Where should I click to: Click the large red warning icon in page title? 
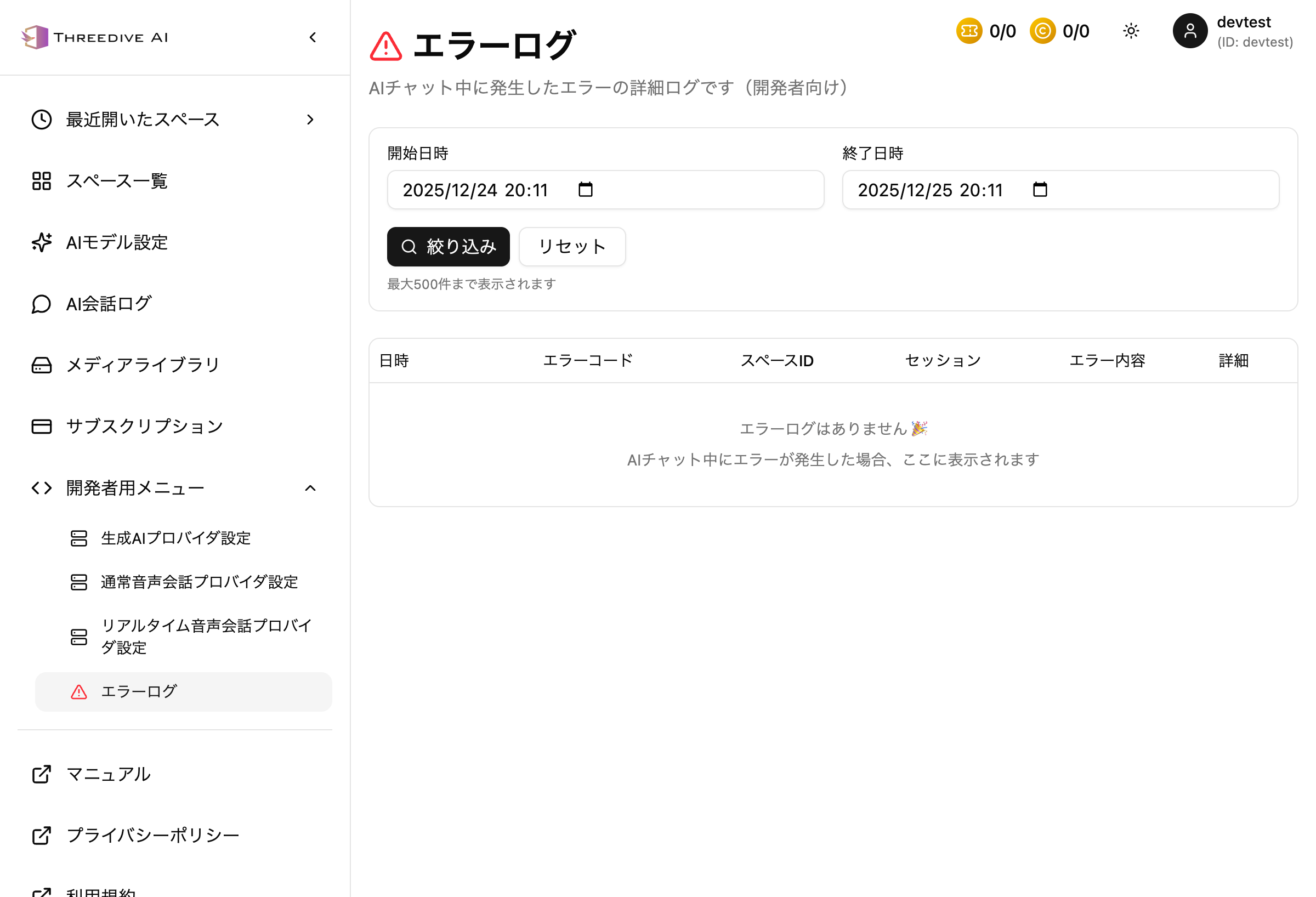(385, 47)
